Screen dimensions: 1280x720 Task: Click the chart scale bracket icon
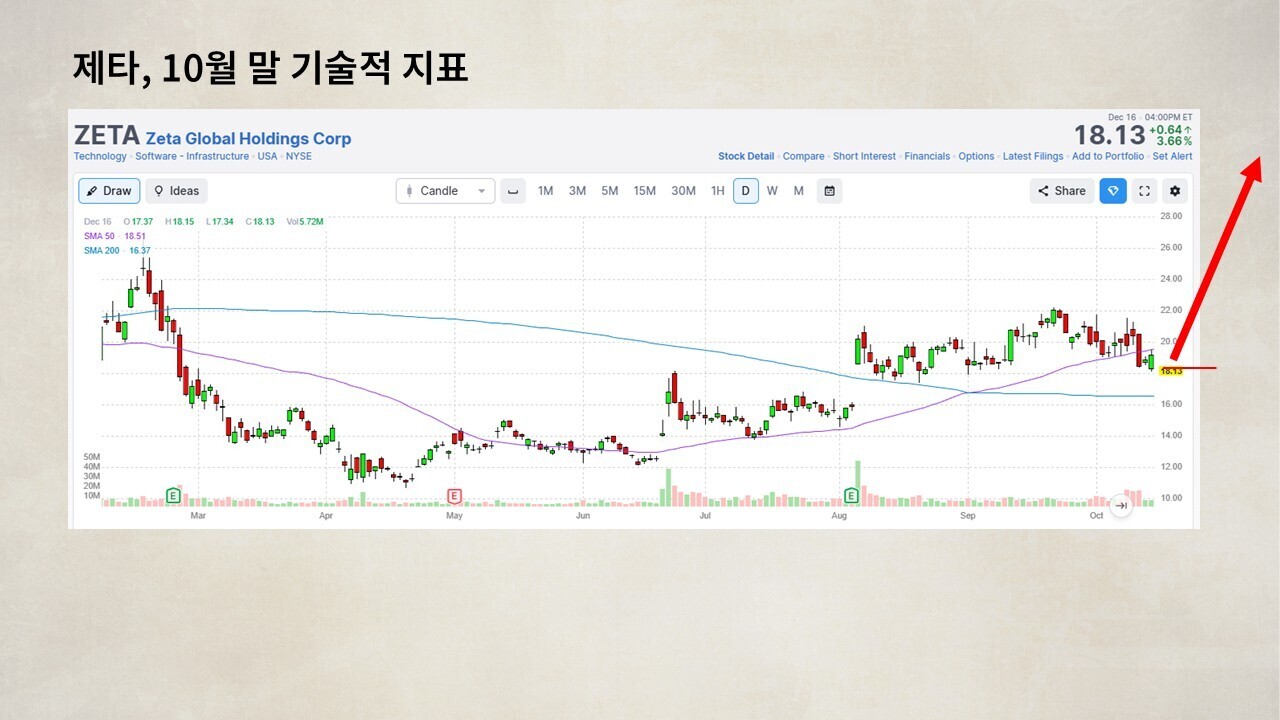[513, 191]
